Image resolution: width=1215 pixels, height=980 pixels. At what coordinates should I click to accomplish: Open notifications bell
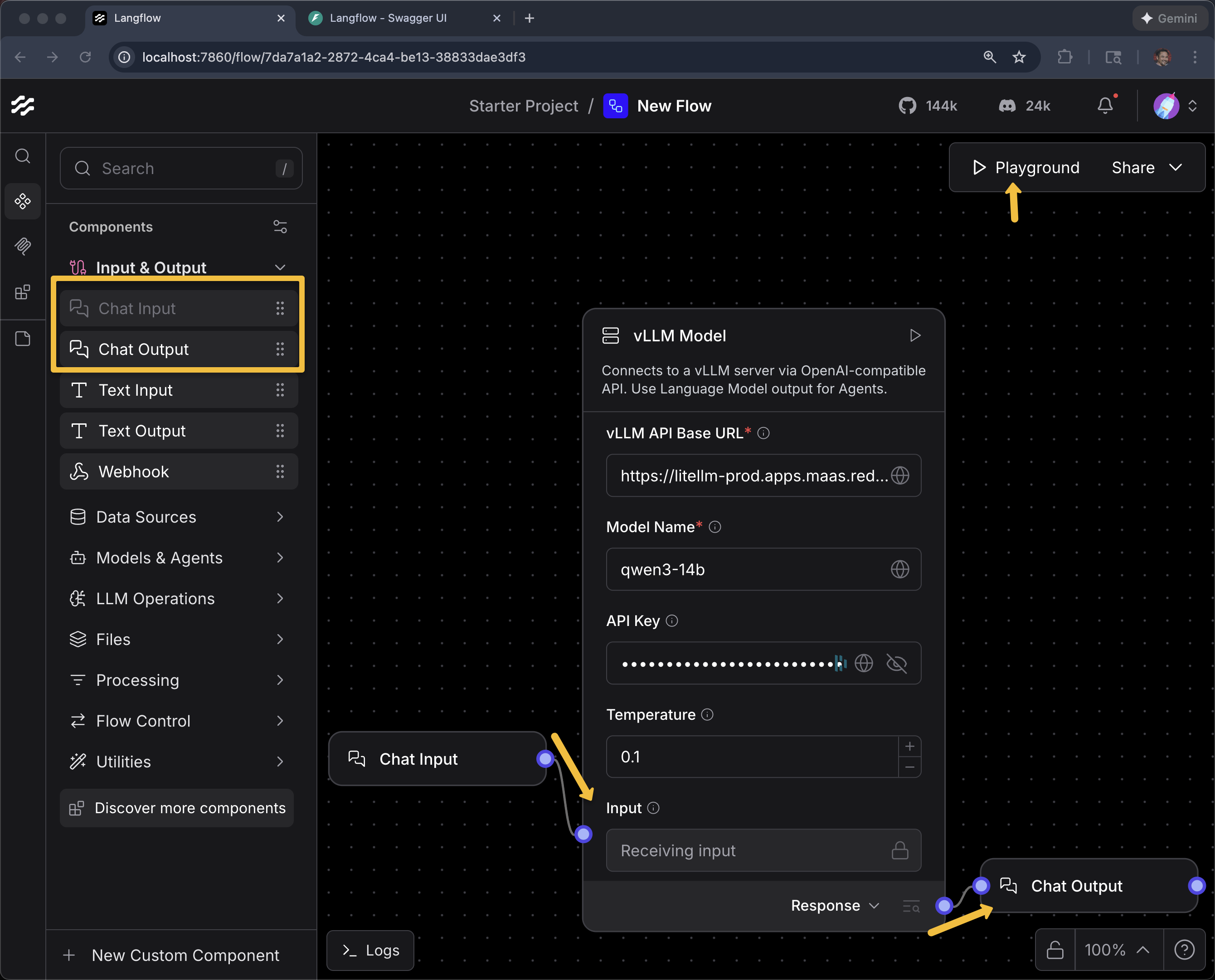pos(1105,106)
